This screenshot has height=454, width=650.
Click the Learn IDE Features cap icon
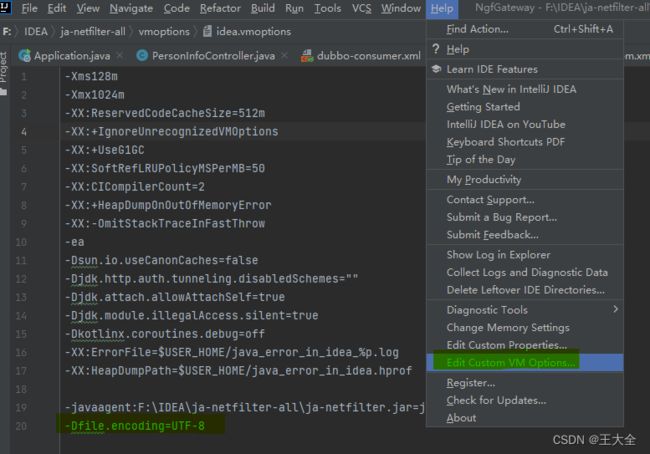(436, 69)
